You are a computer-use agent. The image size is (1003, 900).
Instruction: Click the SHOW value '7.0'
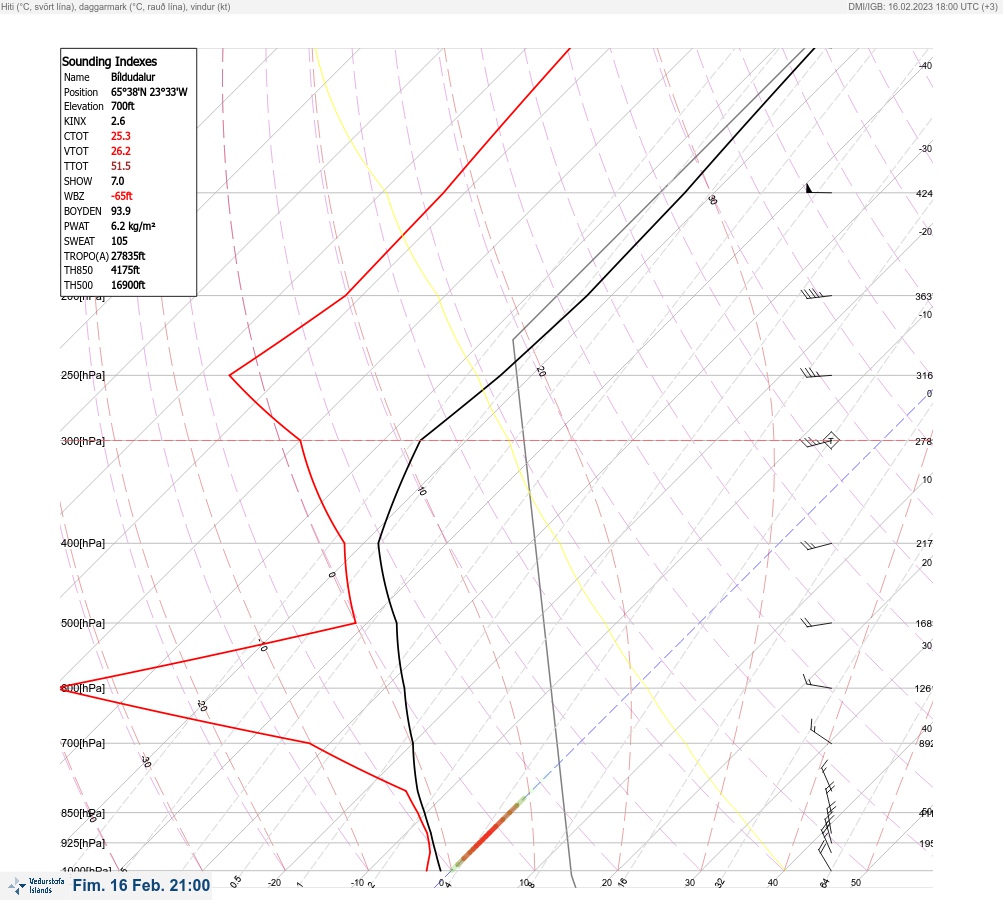click(118, 181)
